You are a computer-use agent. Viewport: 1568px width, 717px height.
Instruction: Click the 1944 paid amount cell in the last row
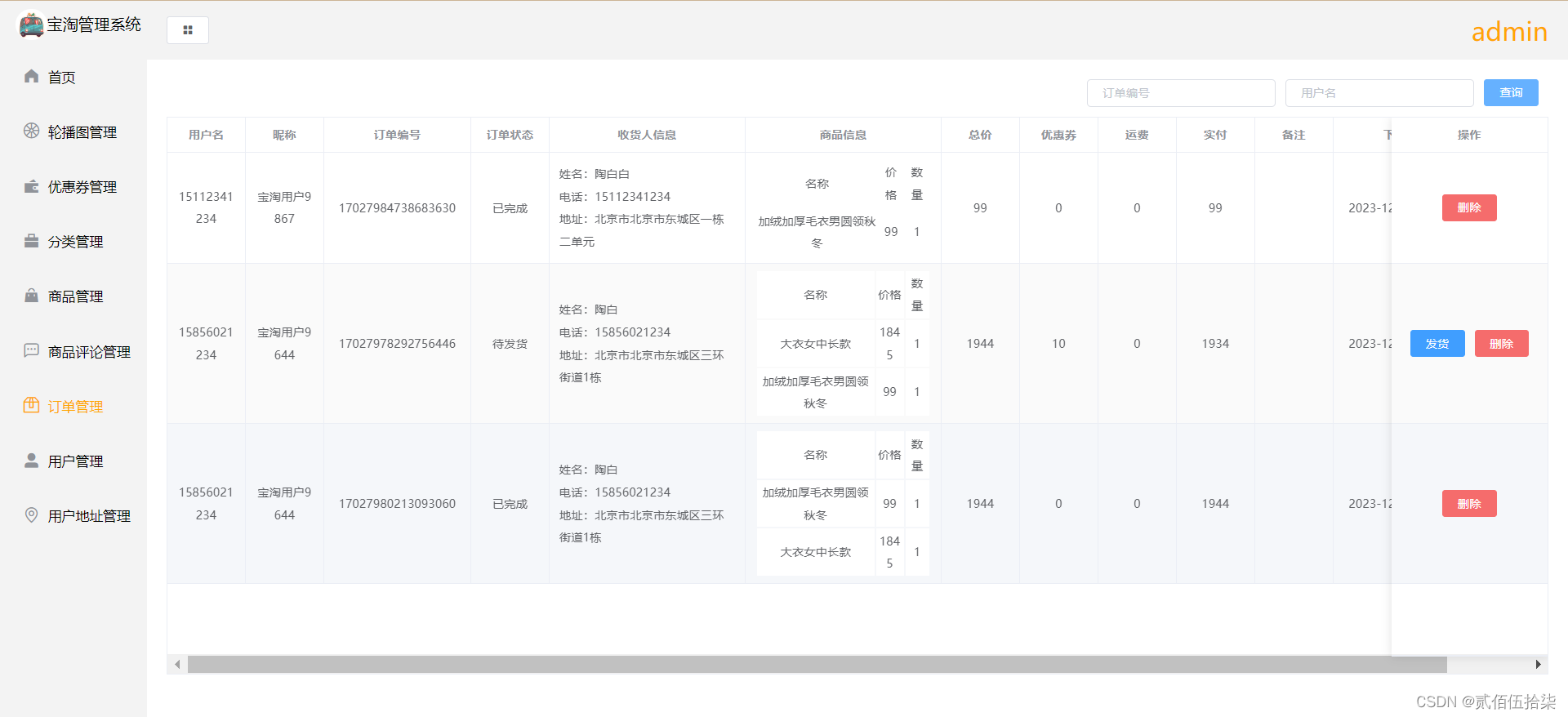[x=1215, y=504]
